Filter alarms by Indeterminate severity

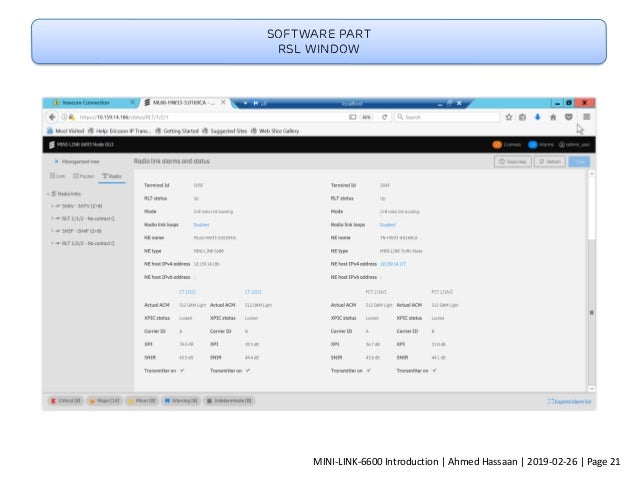point(229,401)
